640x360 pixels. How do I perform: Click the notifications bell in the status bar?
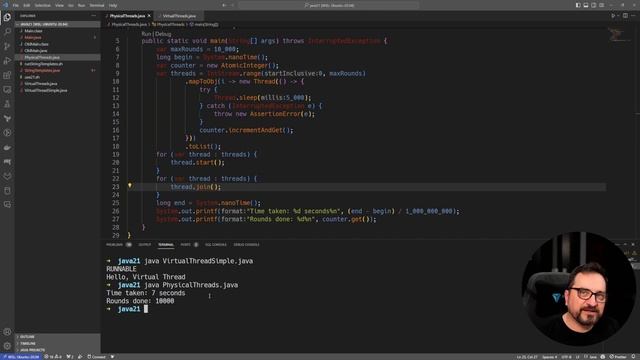[x=634, y=357]
